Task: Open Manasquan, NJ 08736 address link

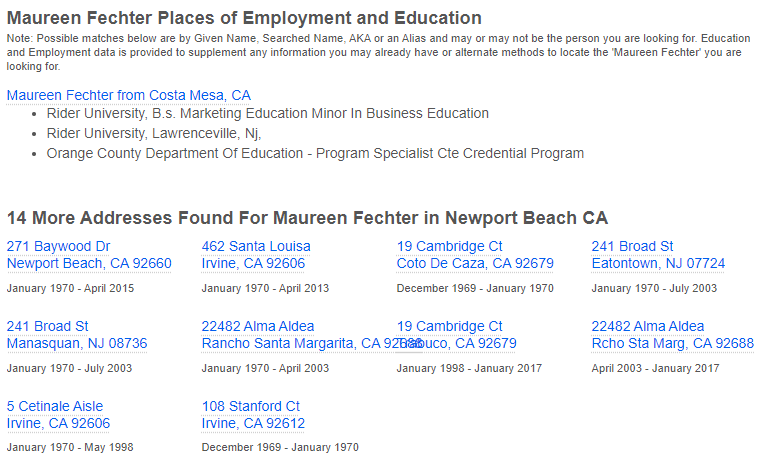Action: coord(77,343)
